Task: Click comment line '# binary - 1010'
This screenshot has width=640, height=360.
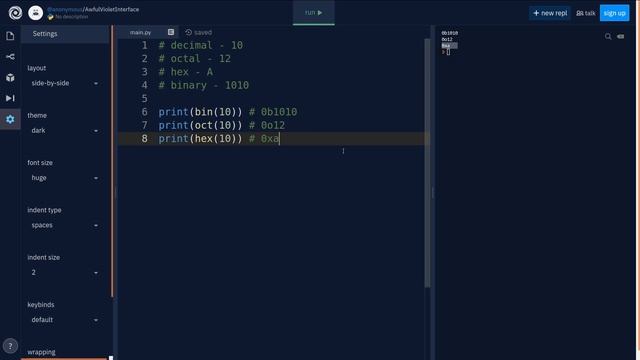Action: click(x=204, y=85)
